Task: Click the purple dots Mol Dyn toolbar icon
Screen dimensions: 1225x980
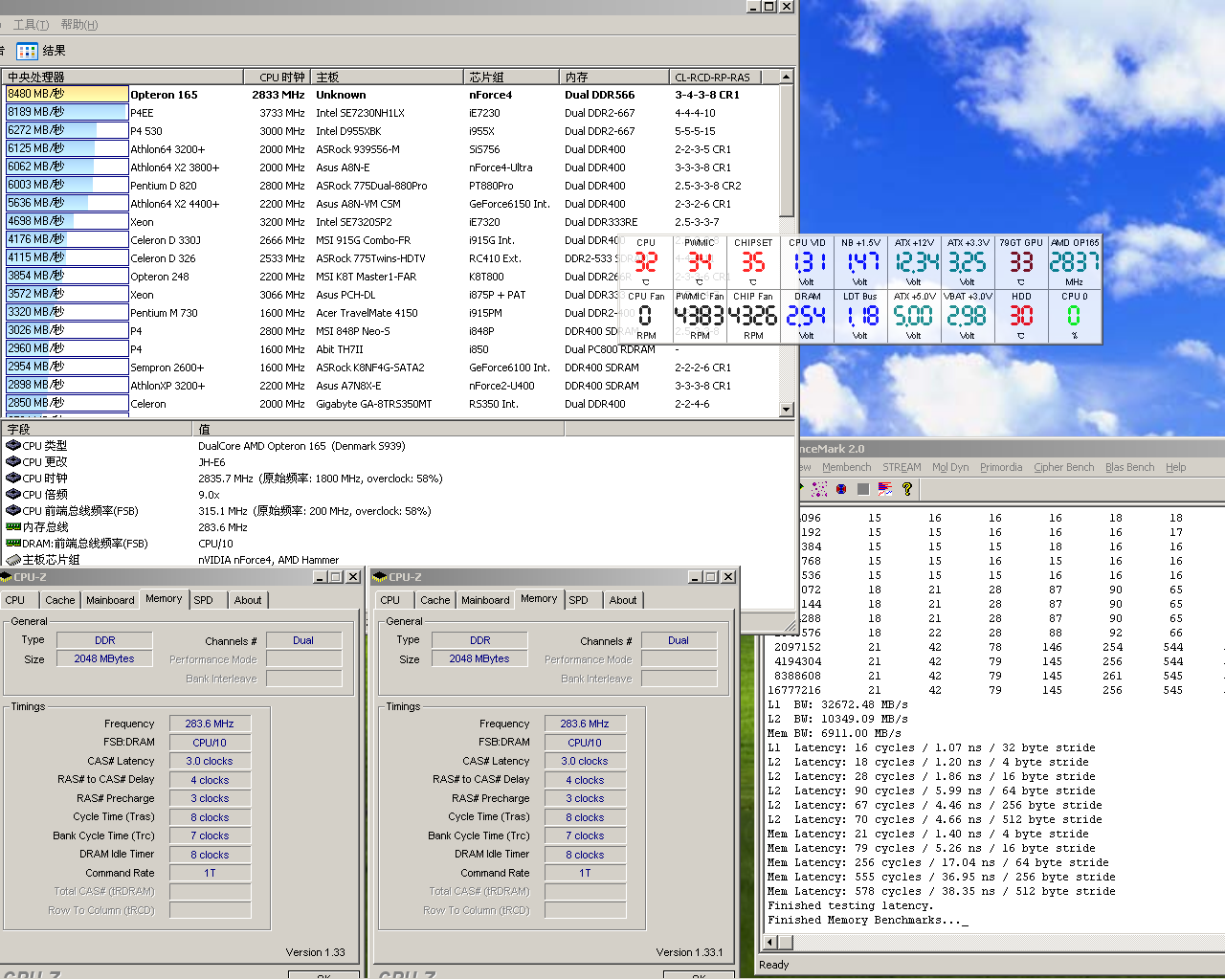Action: [819, 489]
